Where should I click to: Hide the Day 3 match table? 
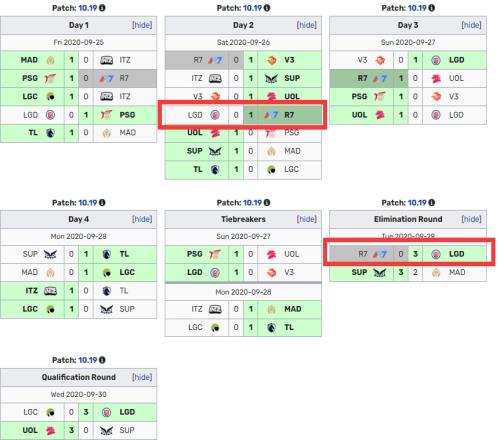click(471, 25)
